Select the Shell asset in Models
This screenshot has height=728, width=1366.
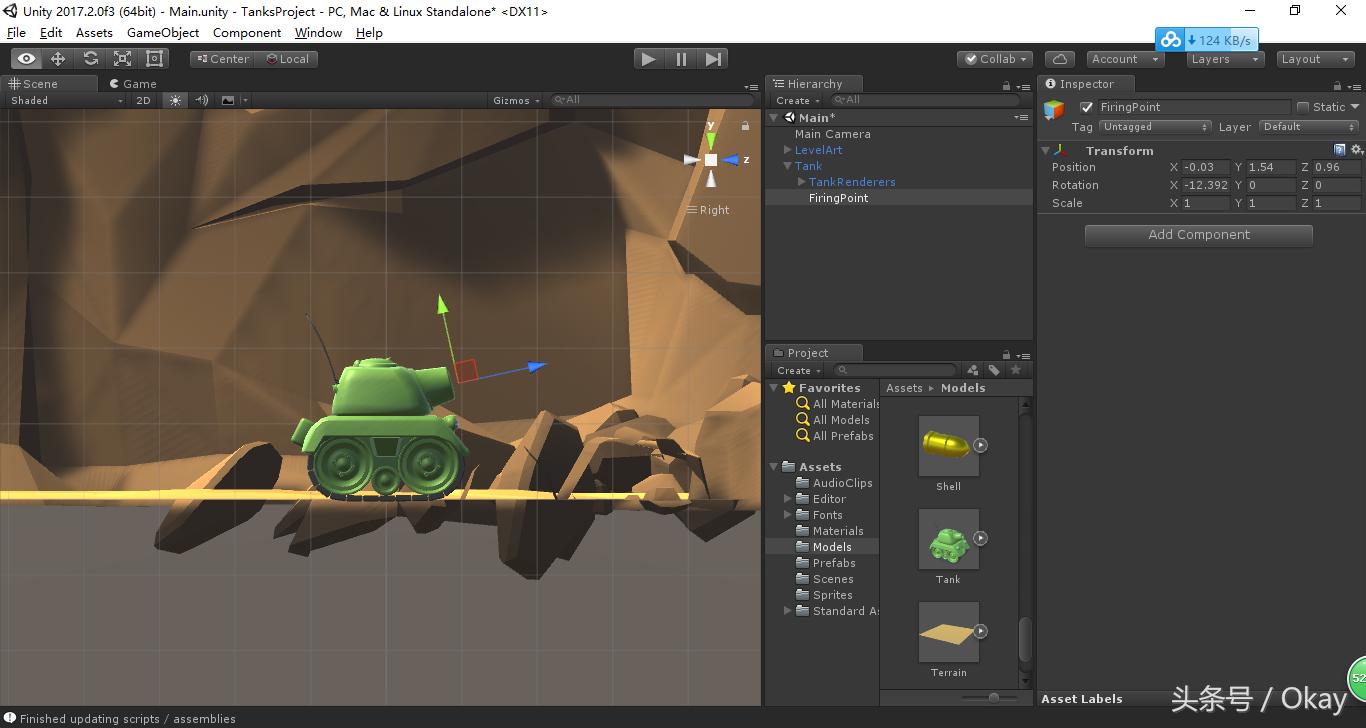point(947,447)
